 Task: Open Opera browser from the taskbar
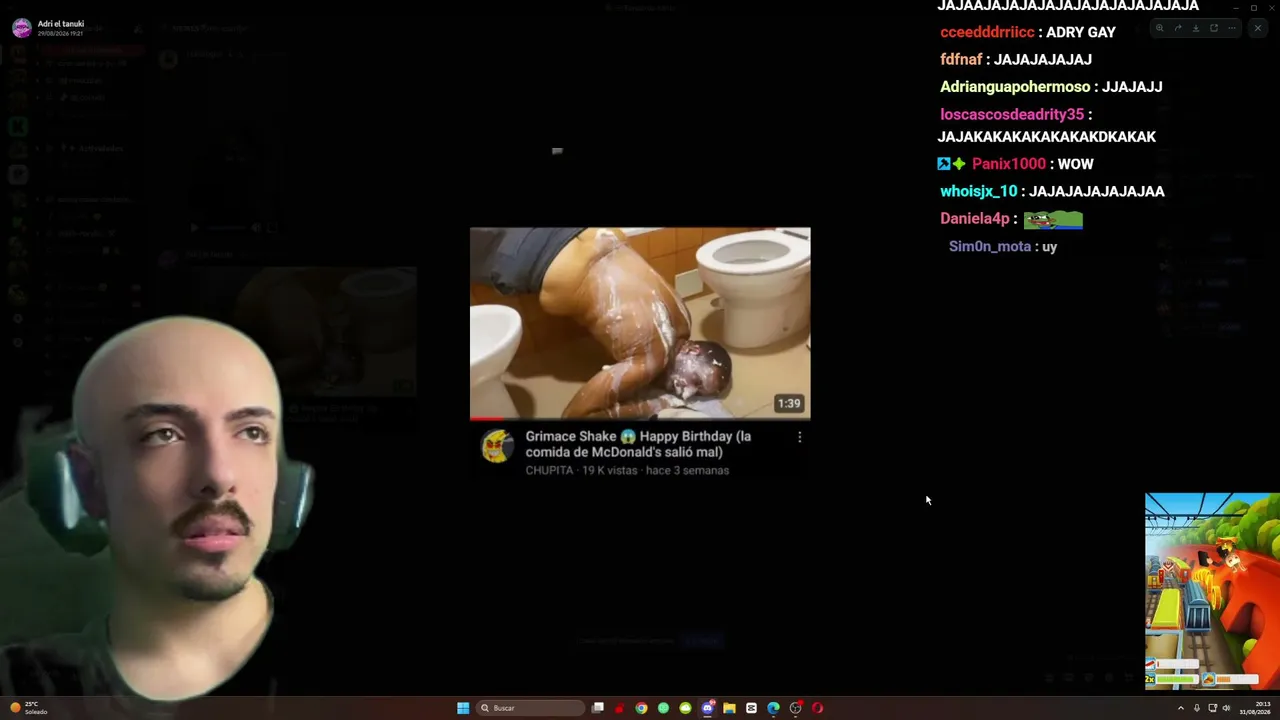[x=817, y=708]
